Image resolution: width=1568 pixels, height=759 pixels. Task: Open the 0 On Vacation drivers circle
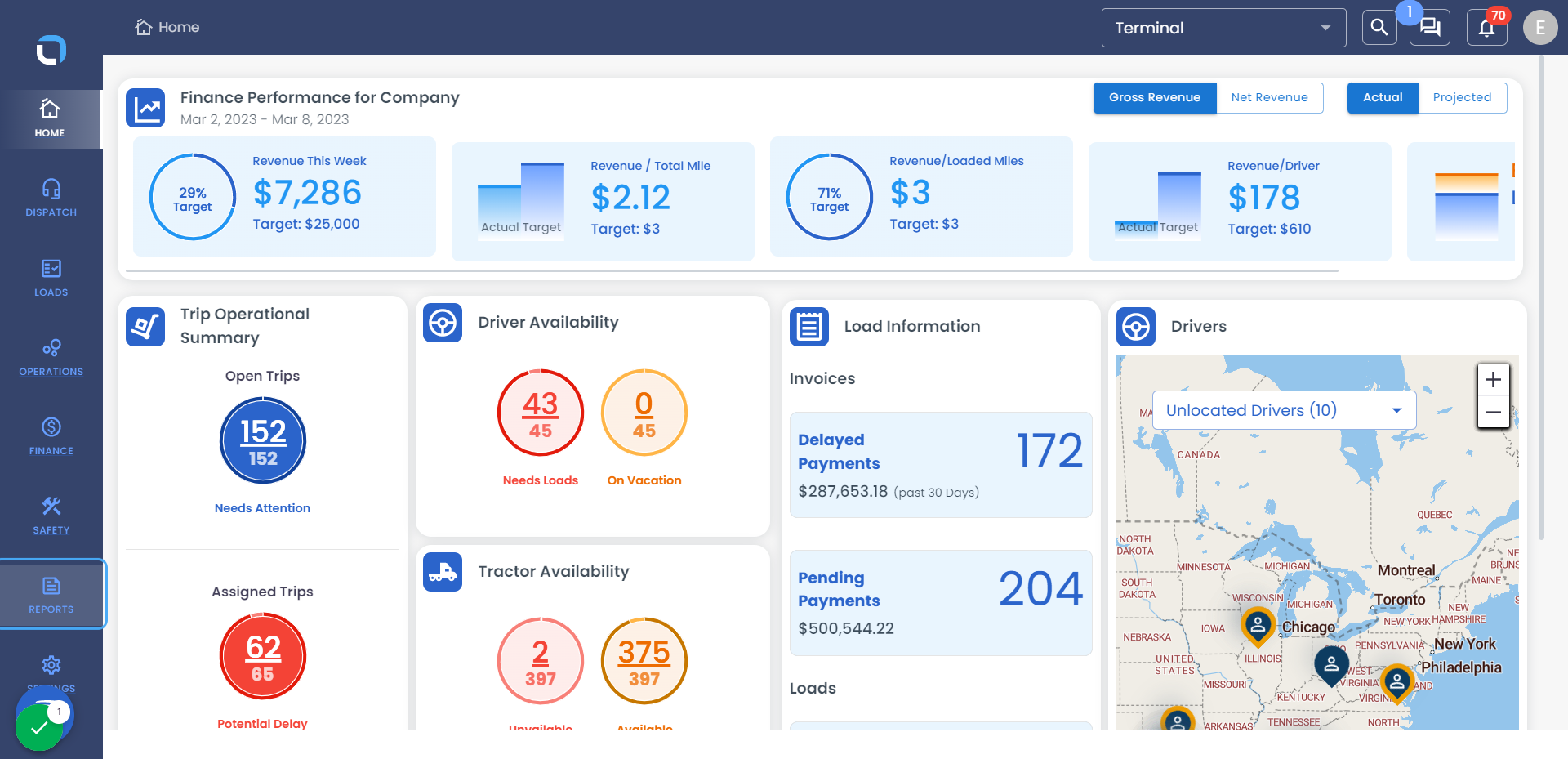click(x=644, y=413)
